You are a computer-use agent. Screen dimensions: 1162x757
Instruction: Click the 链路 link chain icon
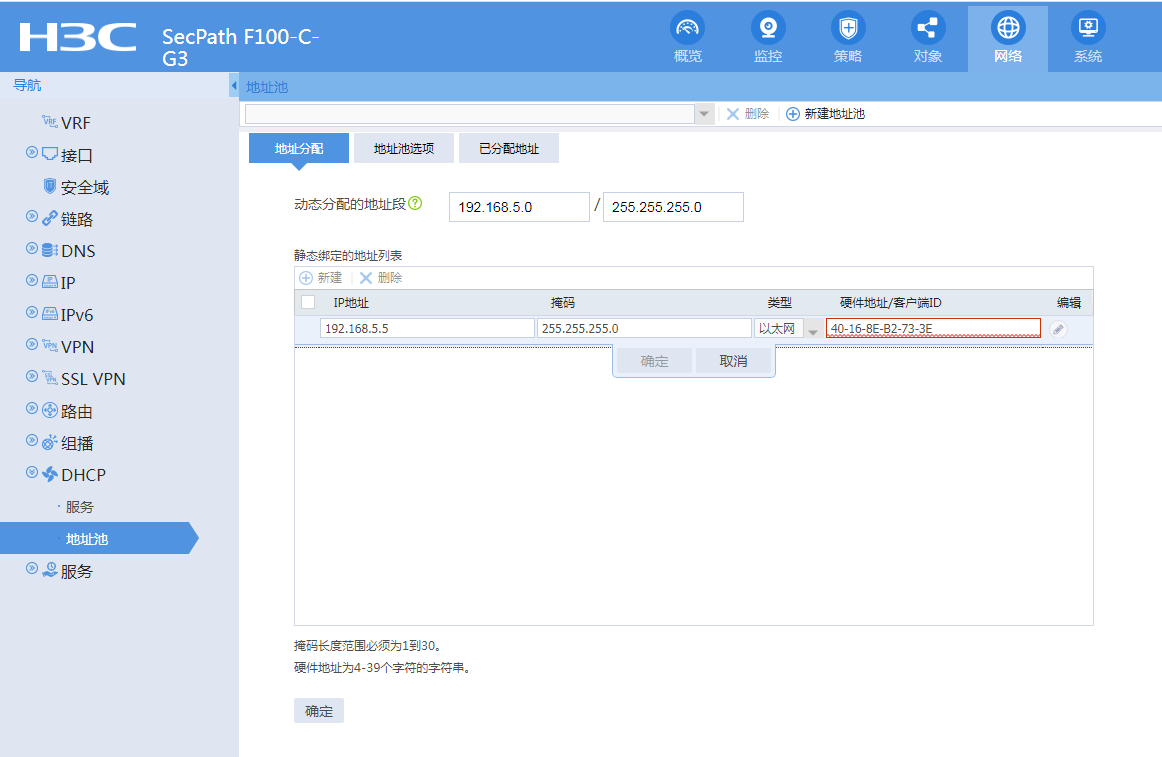coord(50,219)
